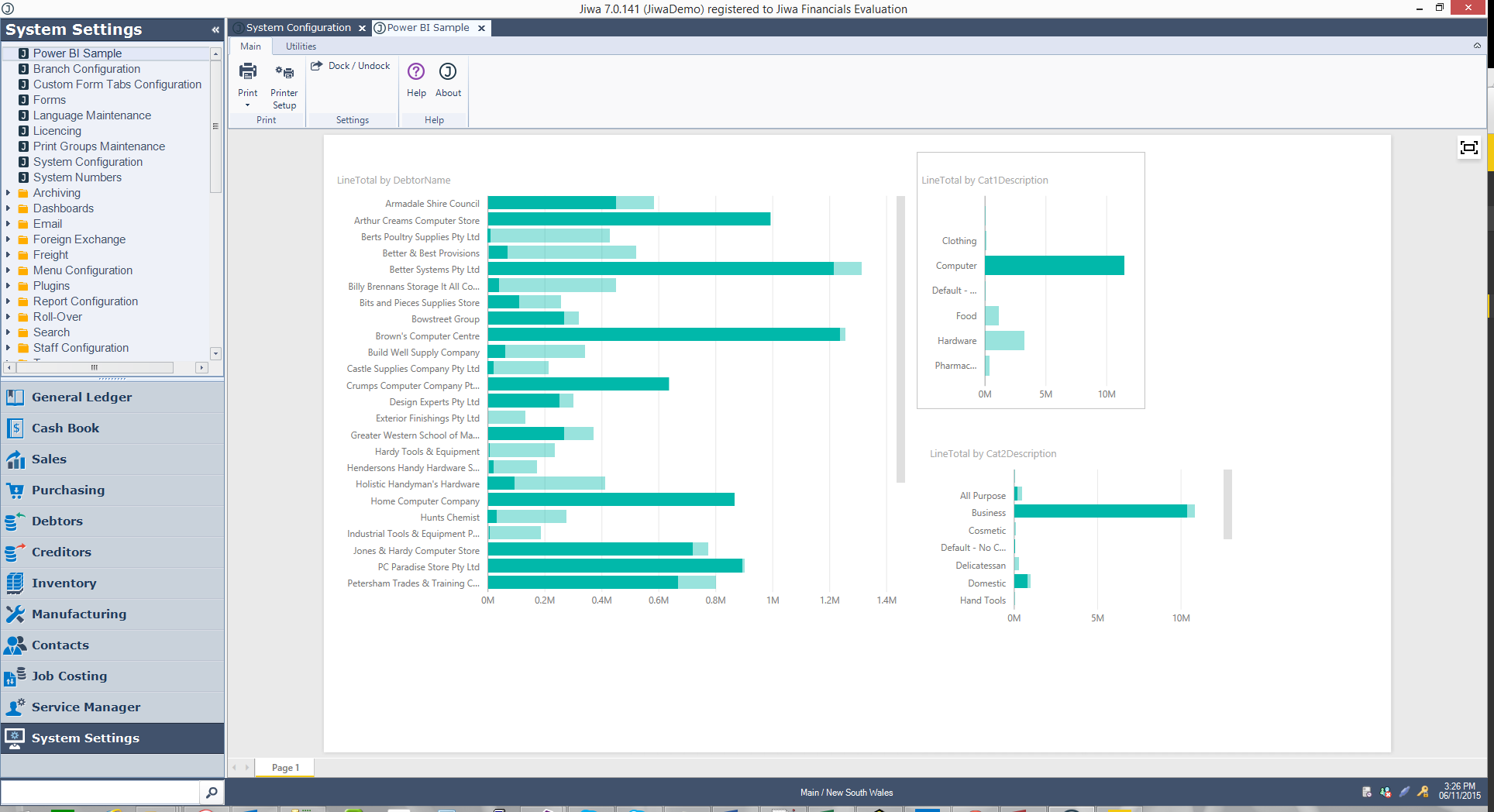Open the Inventory module

pos(64,583)
